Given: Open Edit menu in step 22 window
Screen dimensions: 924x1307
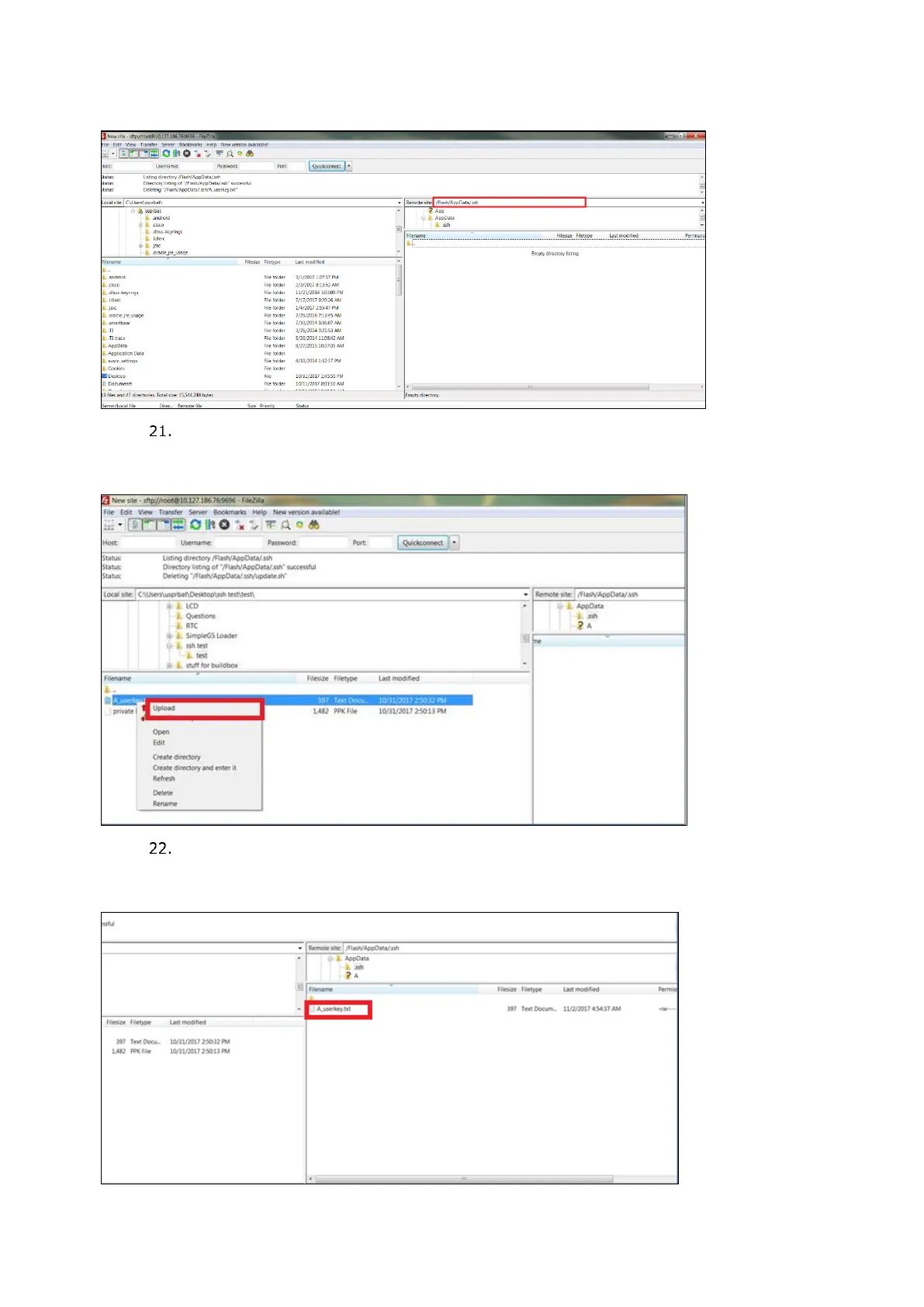Looking at the screenshot, I should coord(126,512).
